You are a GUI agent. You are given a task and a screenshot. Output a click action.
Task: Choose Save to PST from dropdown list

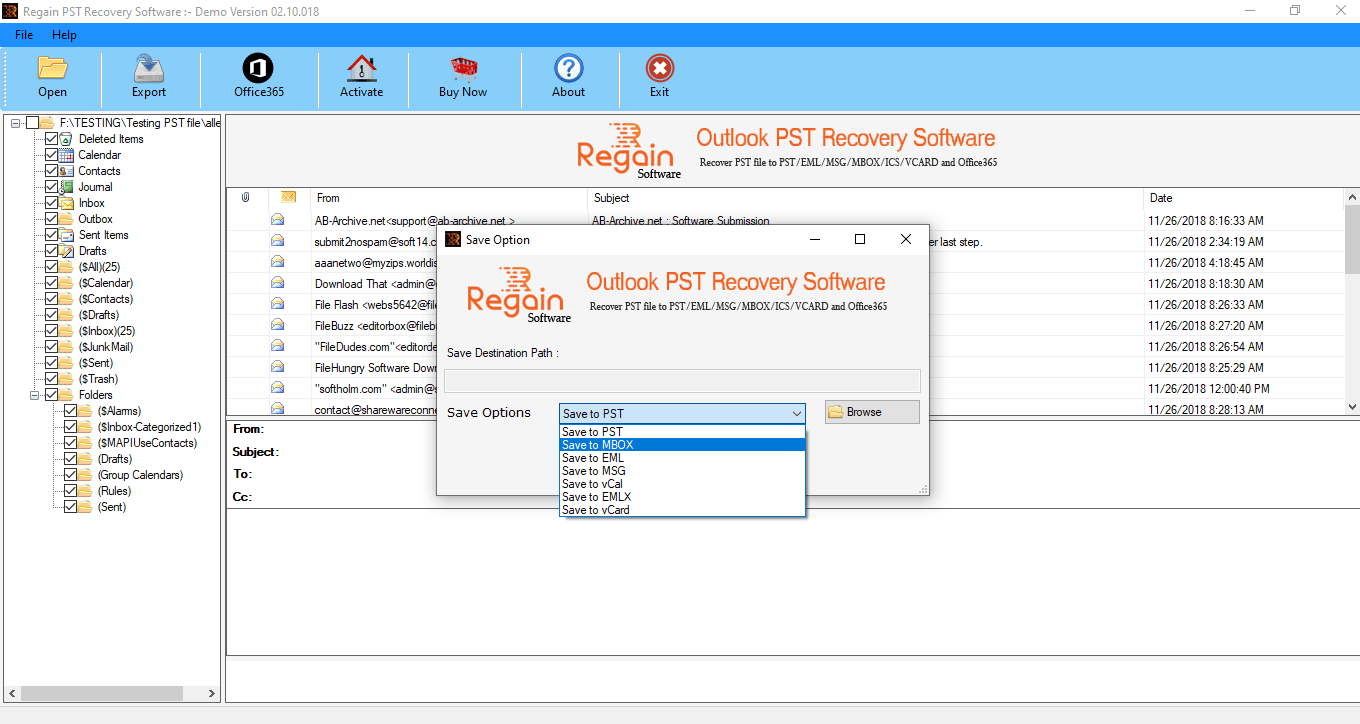682,432
